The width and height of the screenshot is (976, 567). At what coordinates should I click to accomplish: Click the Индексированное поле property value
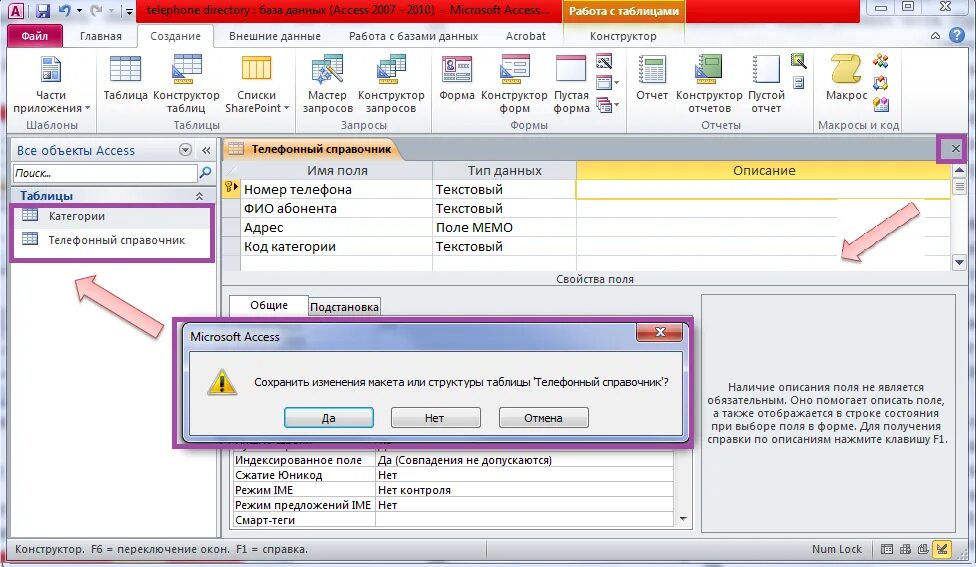524,460
